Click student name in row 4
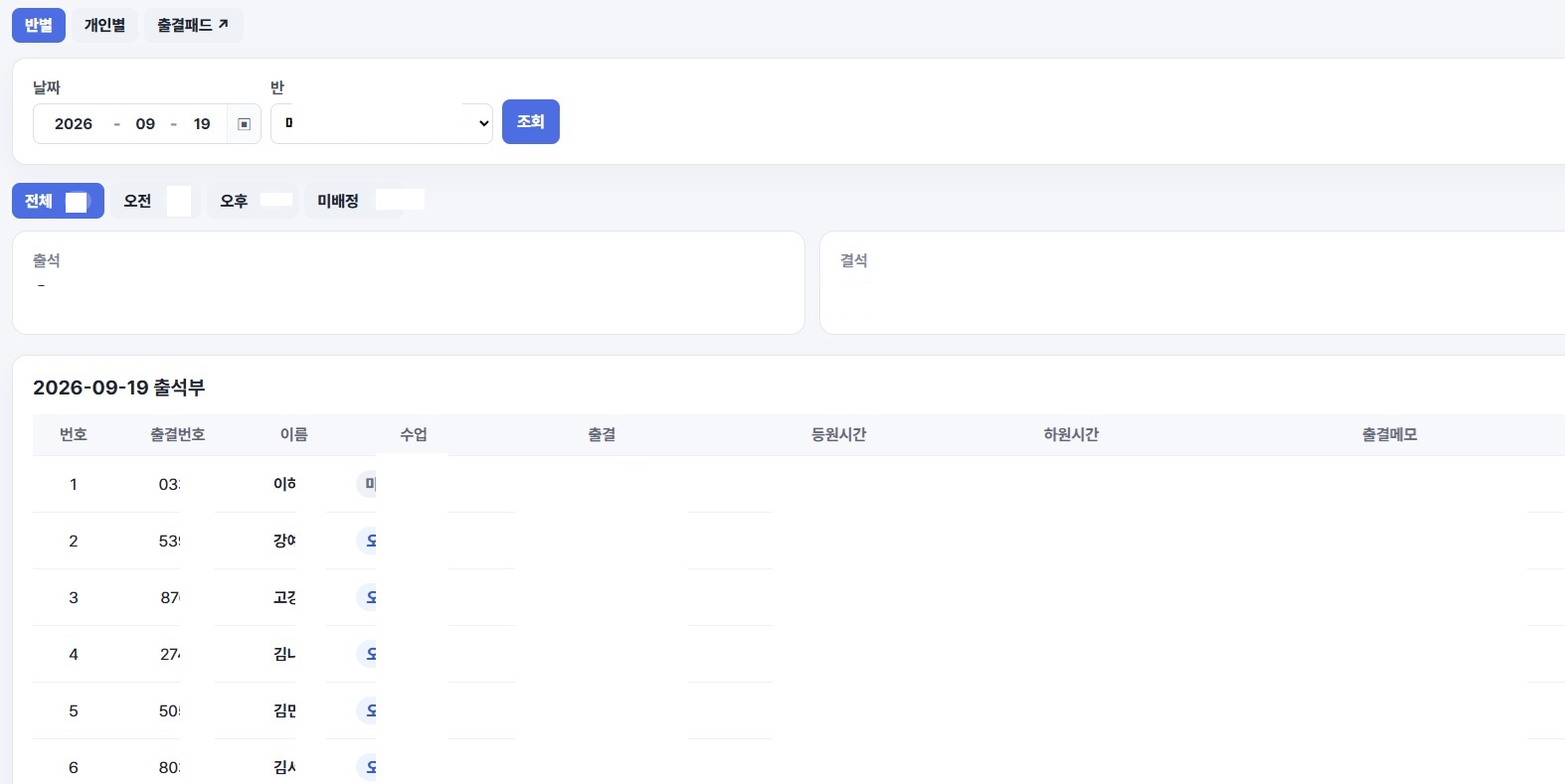This screenshot has height=784, width=1565. (x=284, y=654)
